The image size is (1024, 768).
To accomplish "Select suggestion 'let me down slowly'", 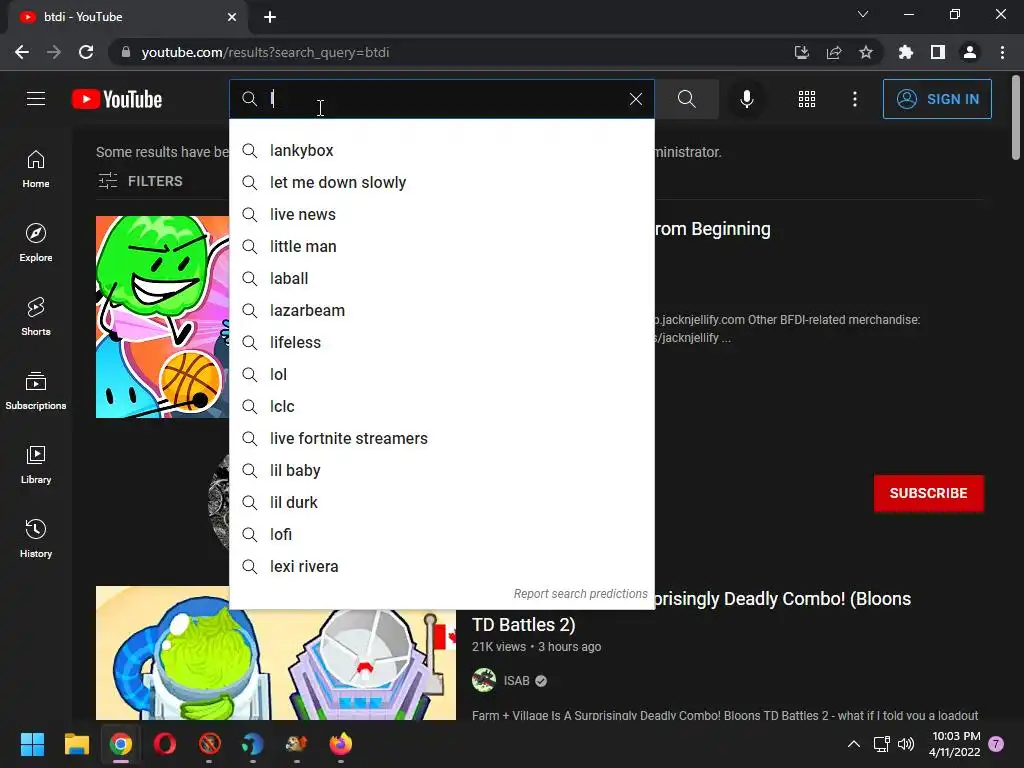I will (441, 182).
